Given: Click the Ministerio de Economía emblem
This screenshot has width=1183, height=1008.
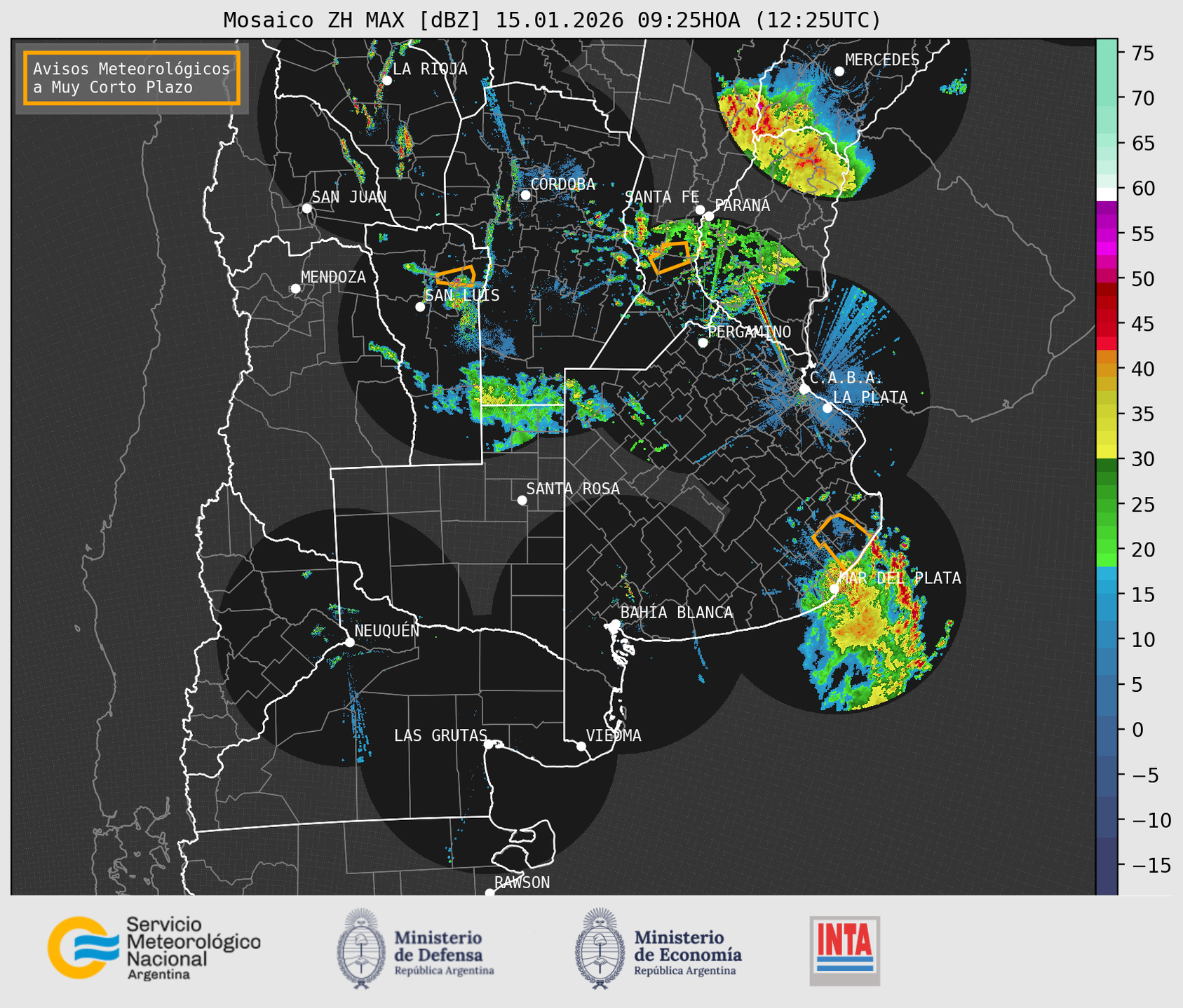Looking at the screenshot, I should [600, 948].
